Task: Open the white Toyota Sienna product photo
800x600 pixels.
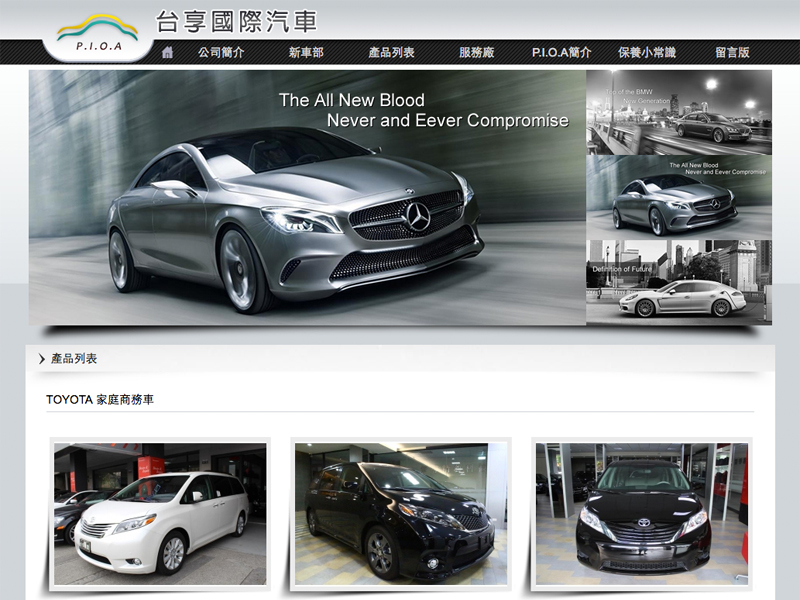Action: 160,514
